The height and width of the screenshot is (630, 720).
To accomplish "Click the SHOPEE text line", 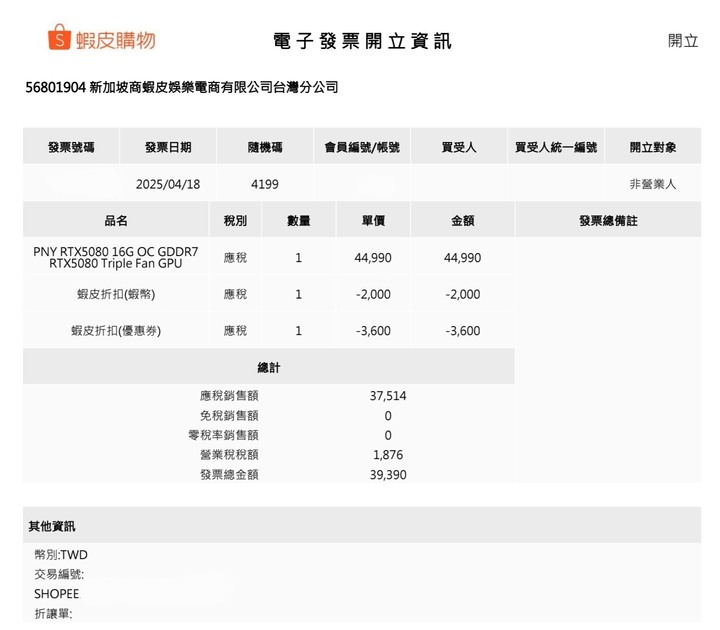I will pyautogui.click(x=56, y=594).
